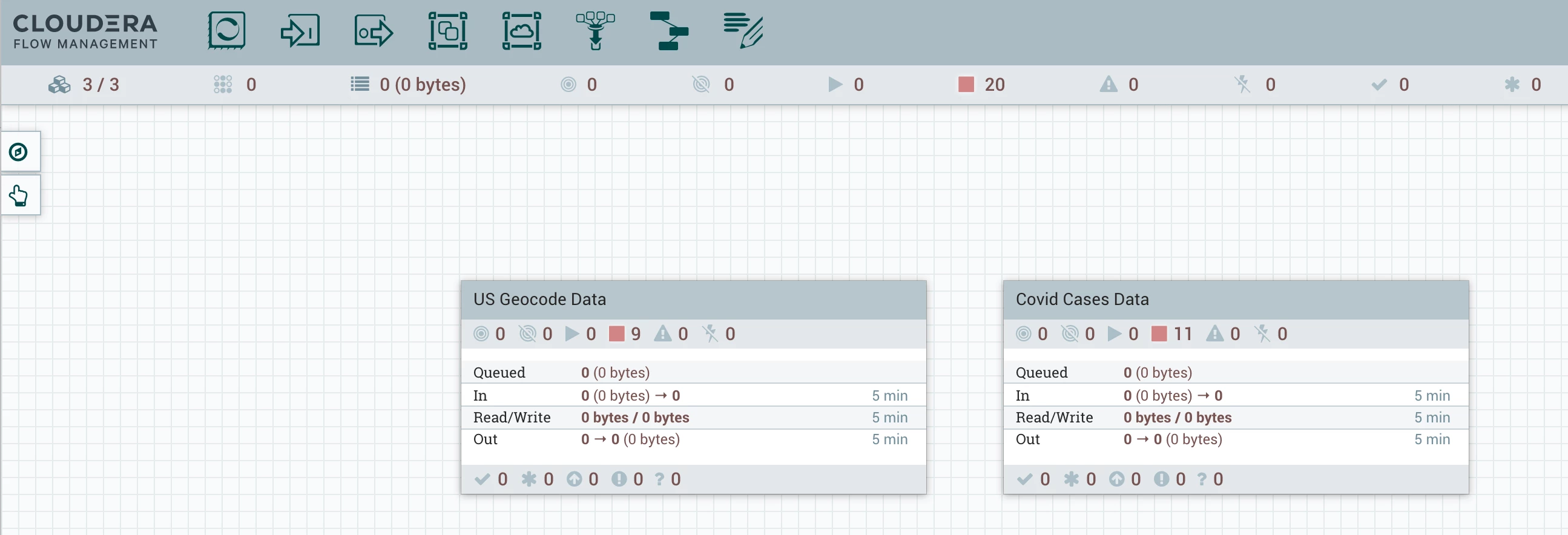Select the Label toolbar icon
The height and width of the screenshot is (535, 1568).
[743, 30]
